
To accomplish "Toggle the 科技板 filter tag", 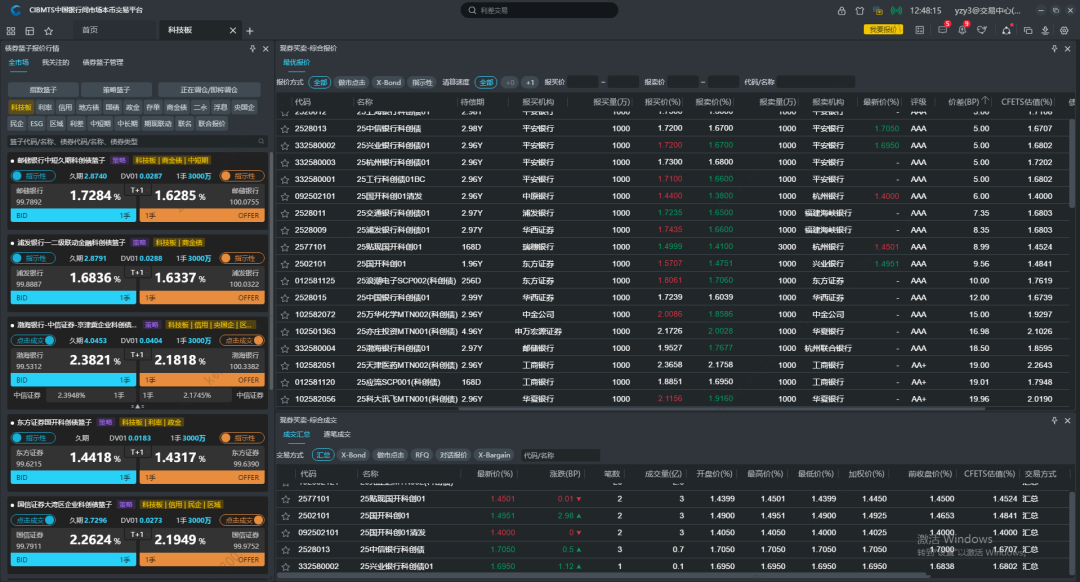I will [21, 107].
